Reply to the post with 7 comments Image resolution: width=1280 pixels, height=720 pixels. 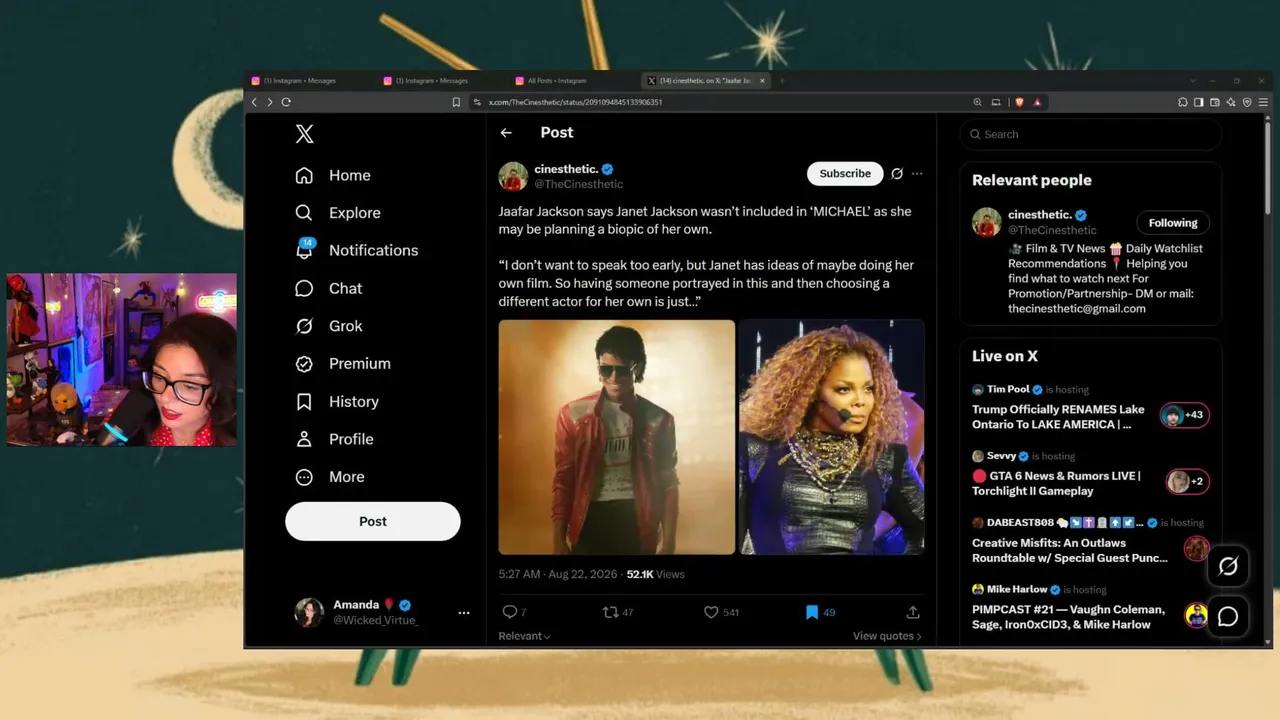point(514,612)
